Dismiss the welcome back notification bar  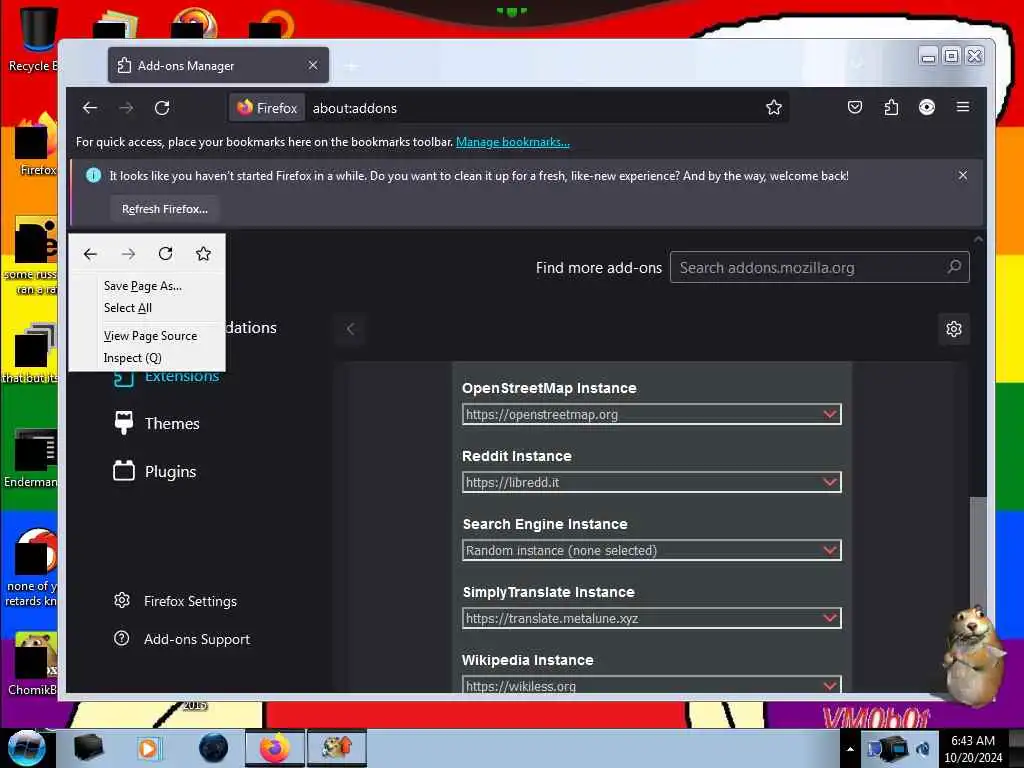(963, 175)
